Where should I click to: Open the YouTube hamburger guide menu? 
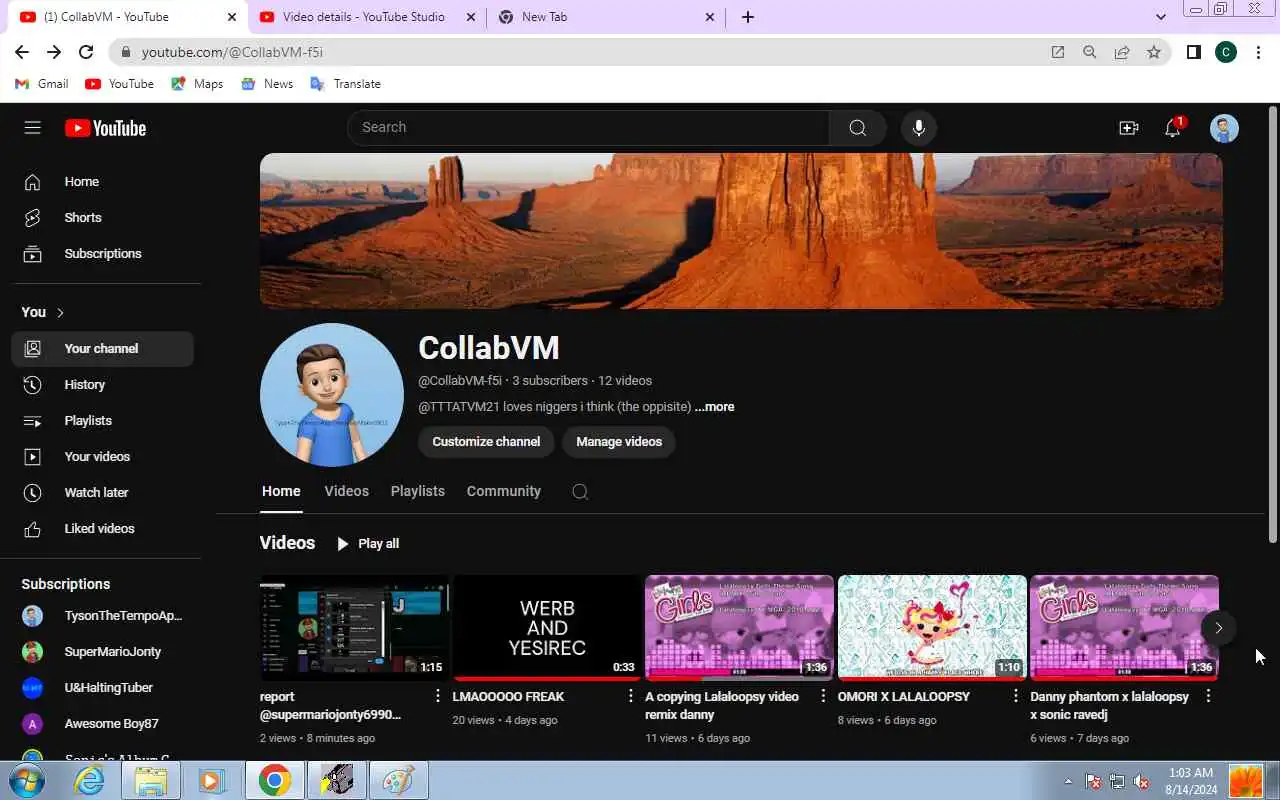click(32, 127)
